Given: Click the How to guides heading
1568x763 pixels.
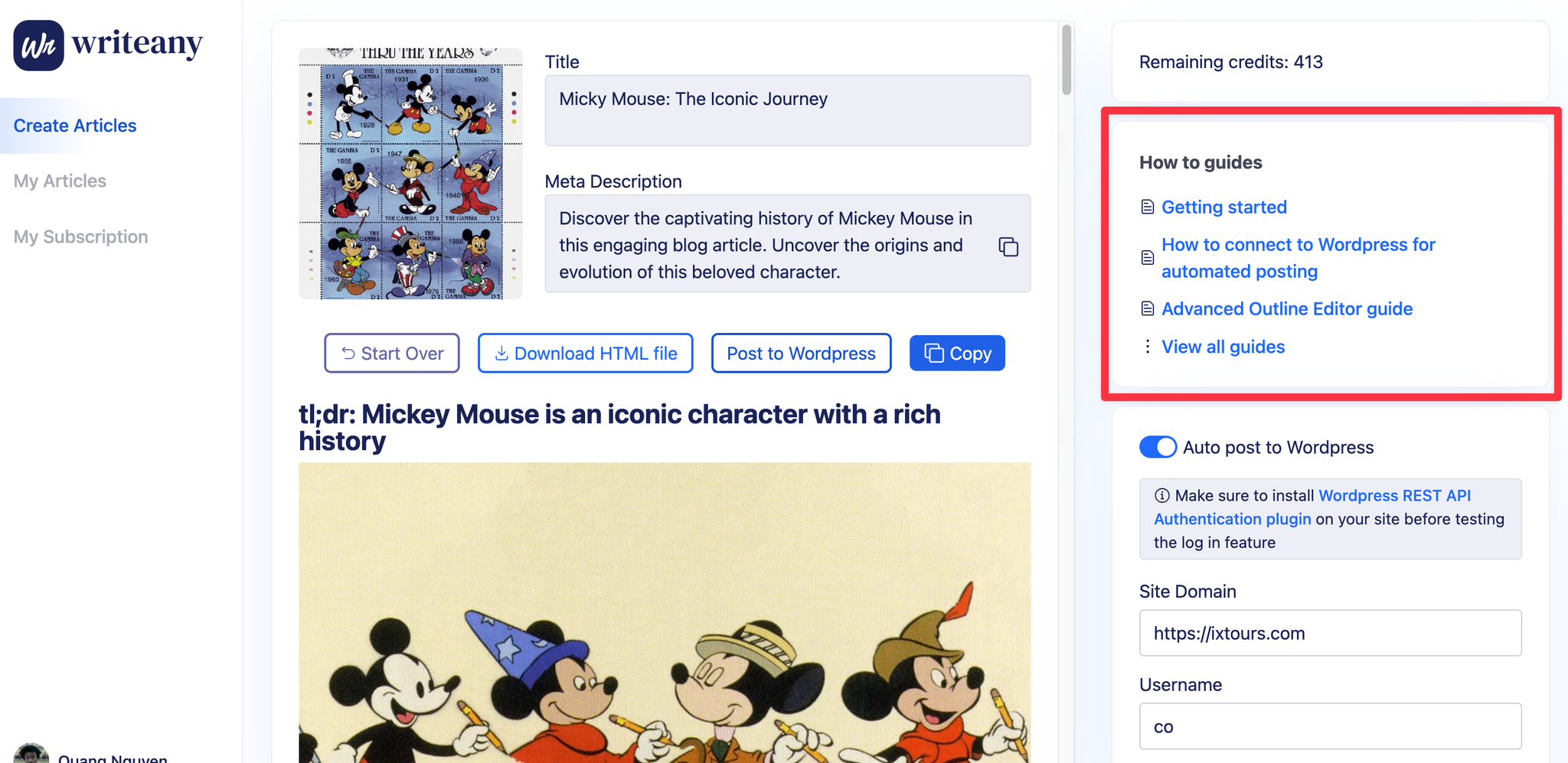Looking at the screenshot, I should tap(1200, 162).
